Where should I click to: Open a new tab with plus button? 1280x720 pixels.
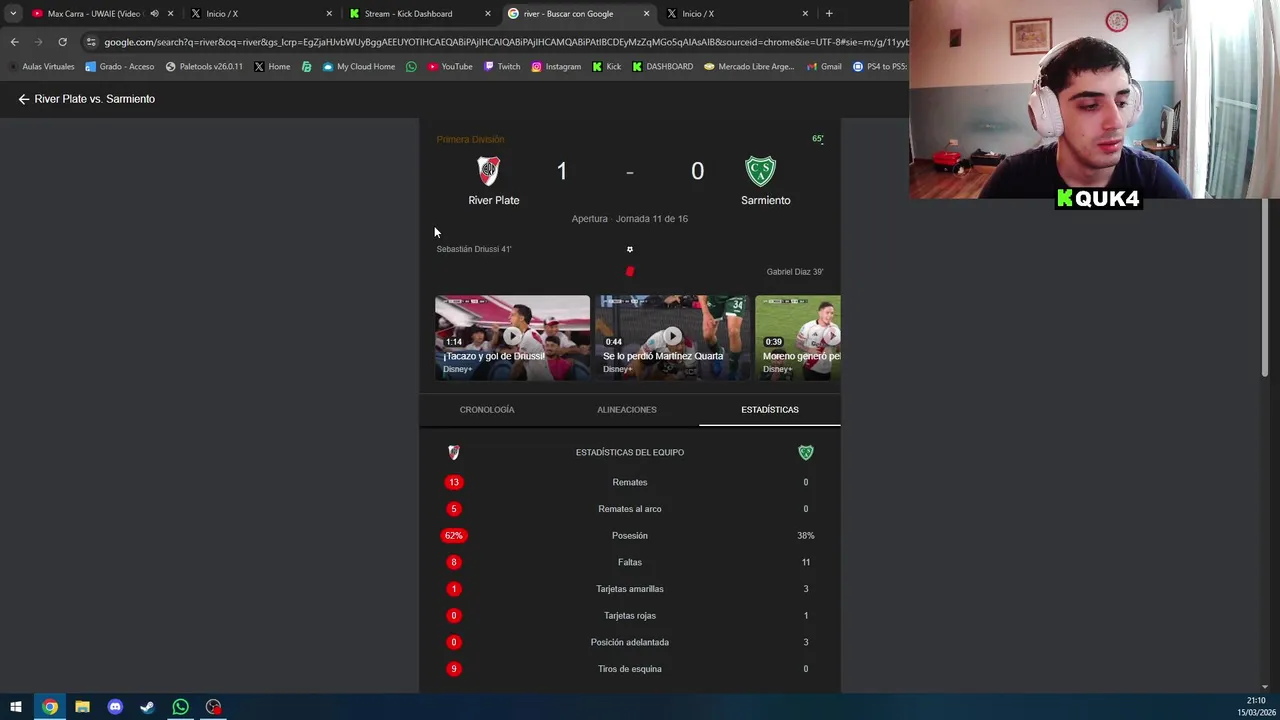[829, 14]
